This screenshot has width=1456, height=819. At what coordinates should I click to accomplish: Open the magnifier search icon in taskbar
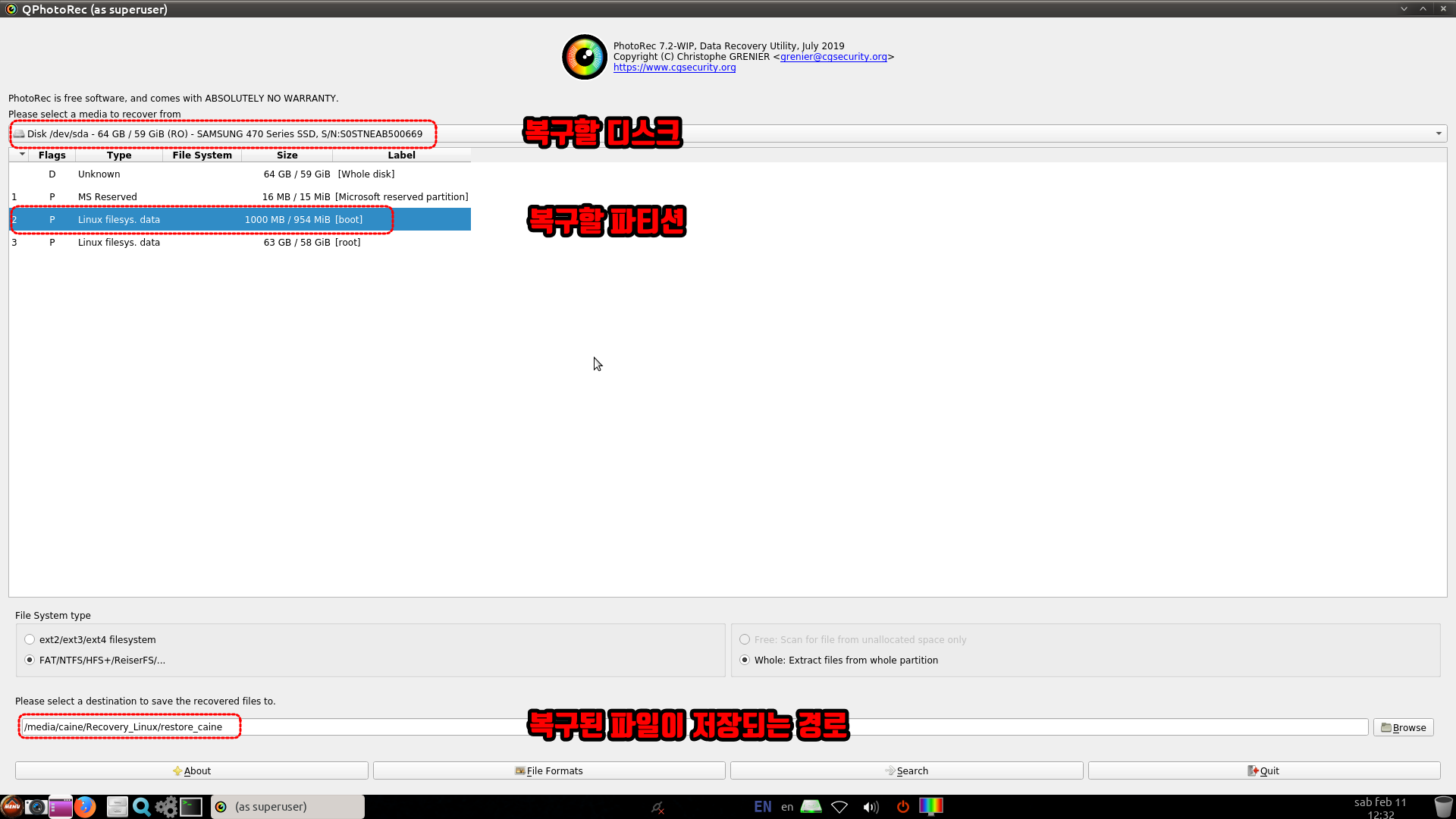click(x=141, y=807)
